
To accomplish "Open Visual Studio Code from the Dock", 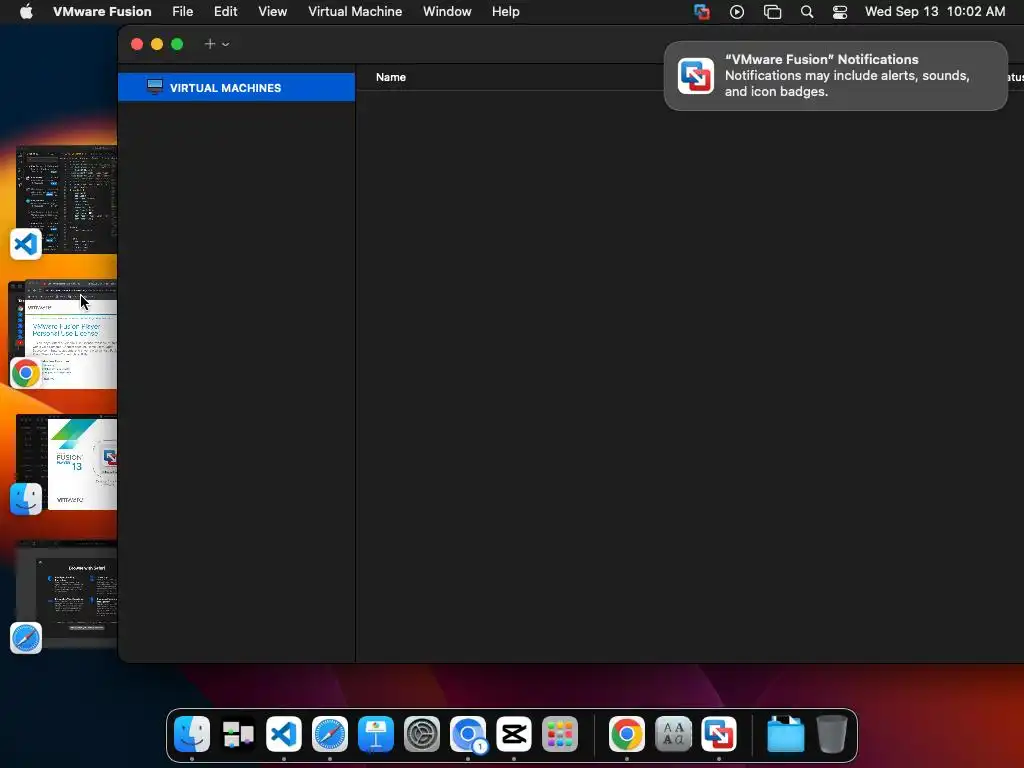I will [284, 734].
